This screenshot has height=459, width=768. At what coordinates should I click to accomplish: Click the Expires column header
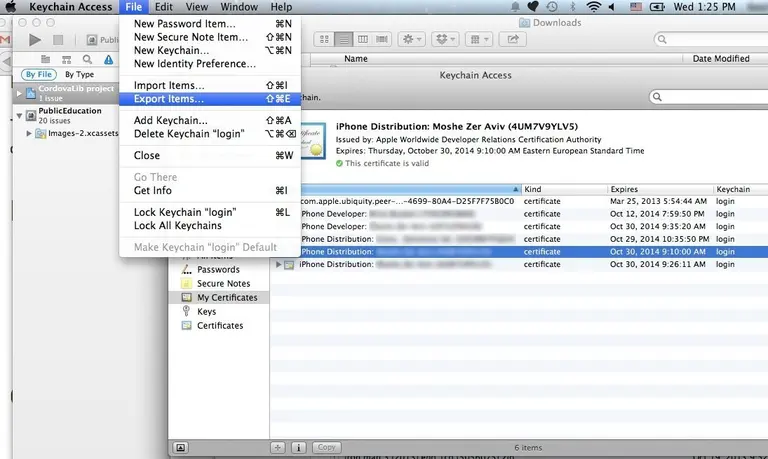pyautogui.click(x=661, y=189)
